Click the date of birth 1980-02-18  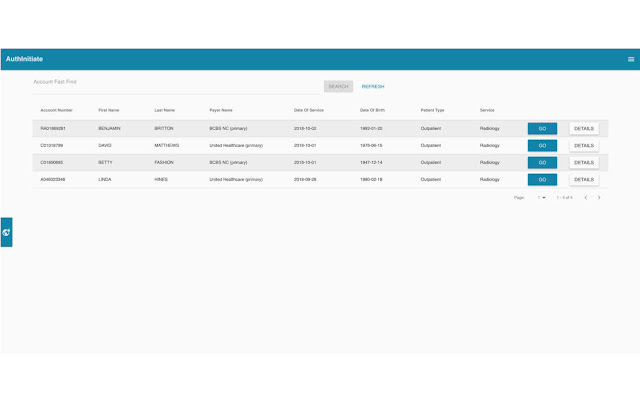[371, 180]
